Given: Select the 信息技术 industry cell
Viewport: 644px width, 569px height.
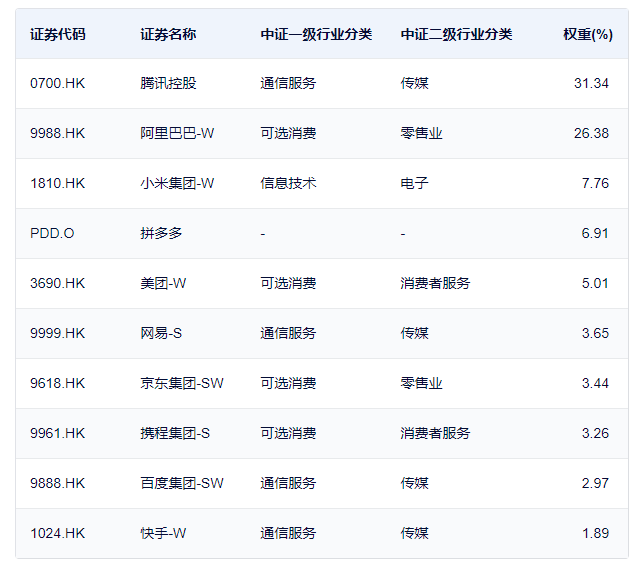Looking at the screenshot, I should pyautogui.click(x=288, y=183).
